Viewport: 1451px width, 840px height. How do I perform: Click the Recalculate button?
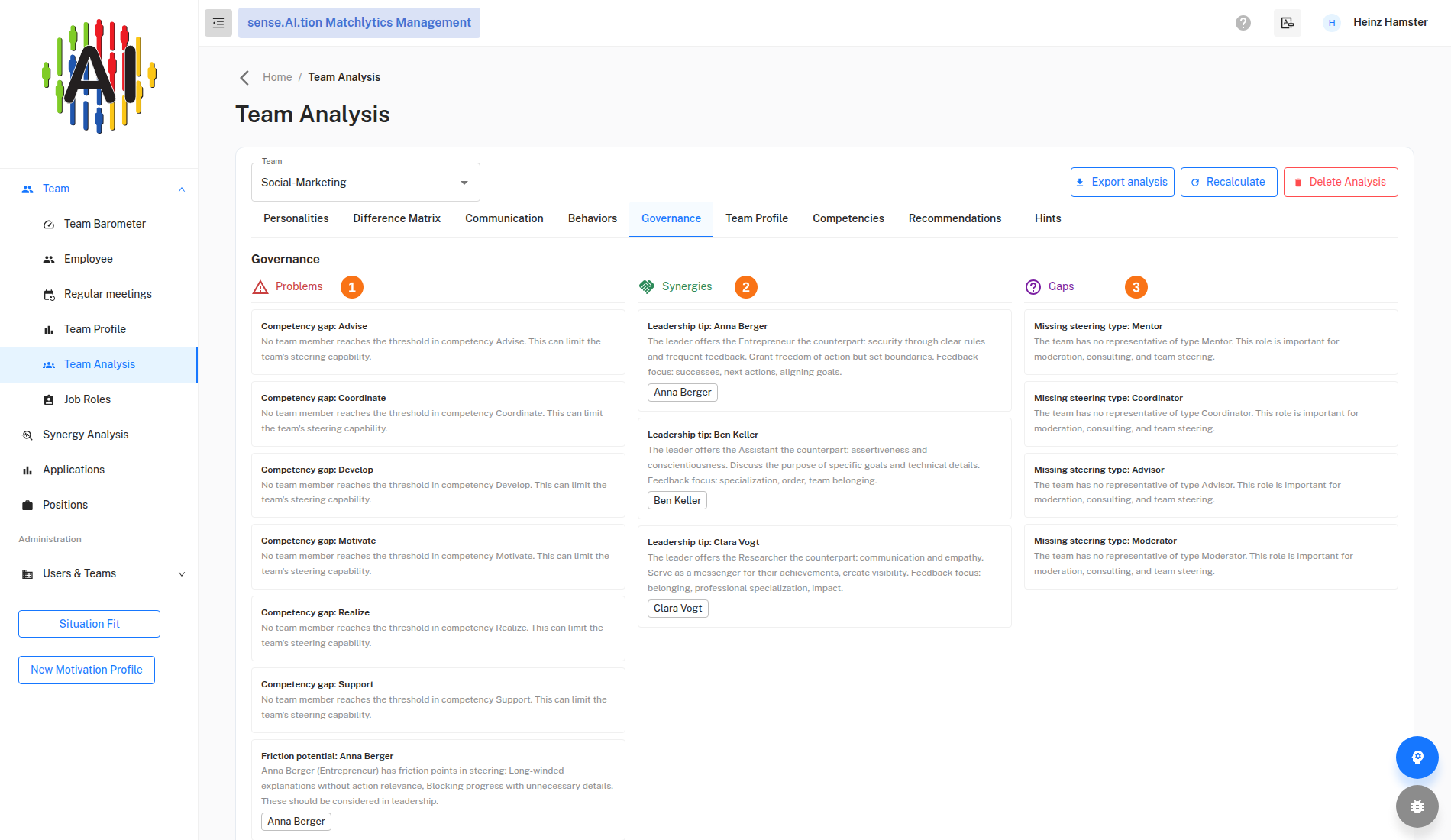click(x=1229, y=182)
